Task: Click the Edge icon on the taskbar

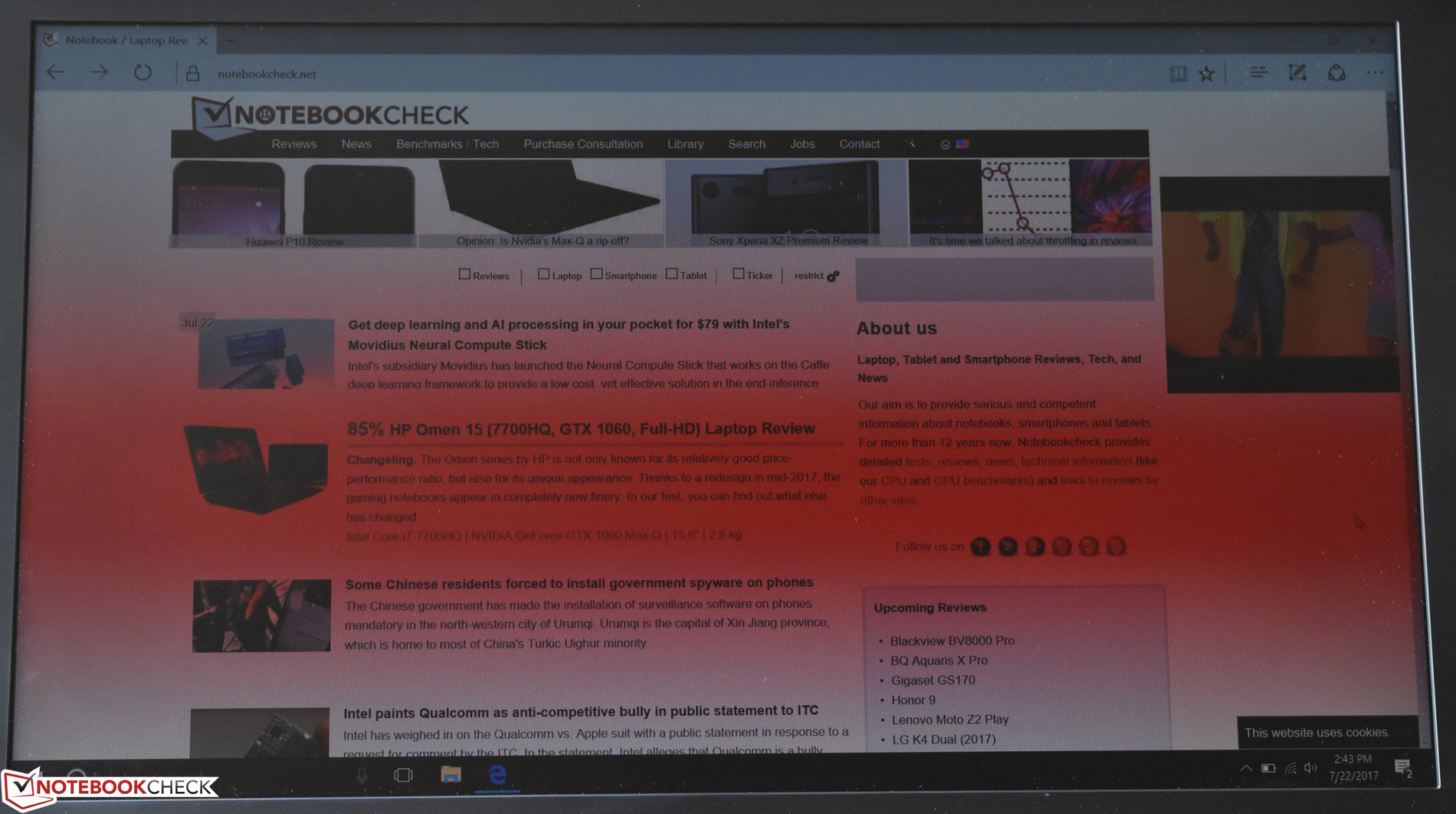Action: (498, 775)
